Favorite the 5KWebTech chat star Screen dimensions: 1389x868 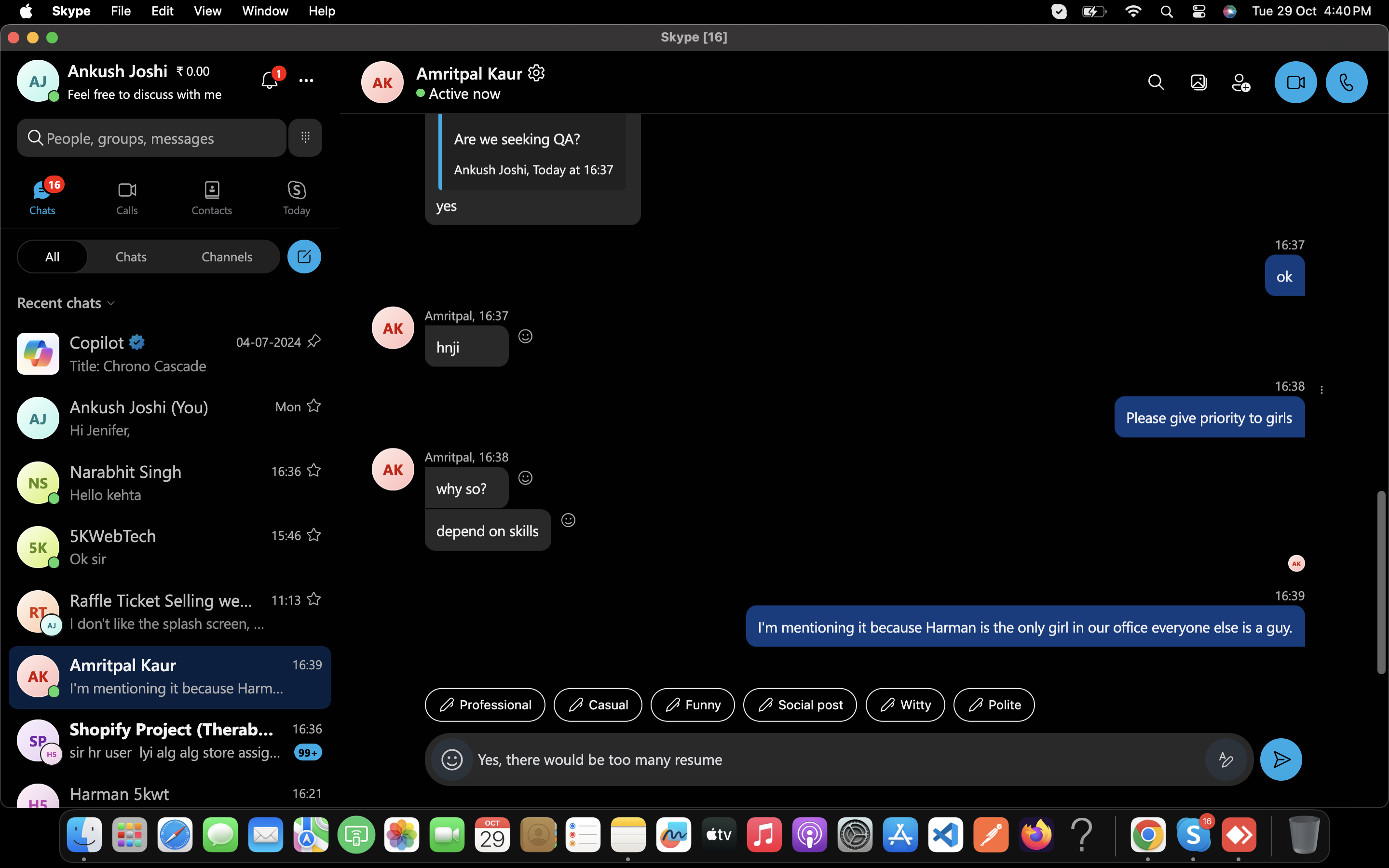[314, 535]
